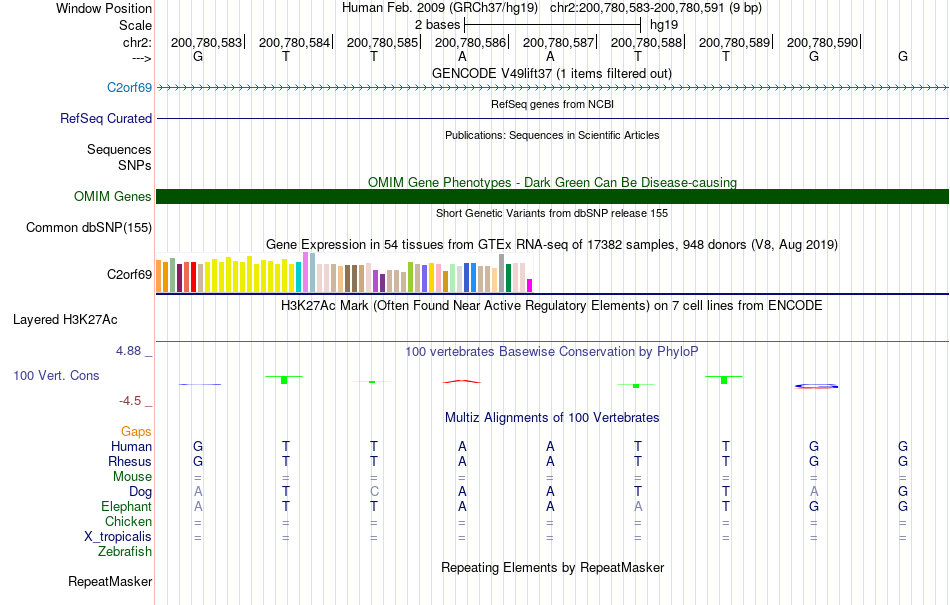Click the orange Gaps label
950x605 pixels.
click(x=136, y=431)
